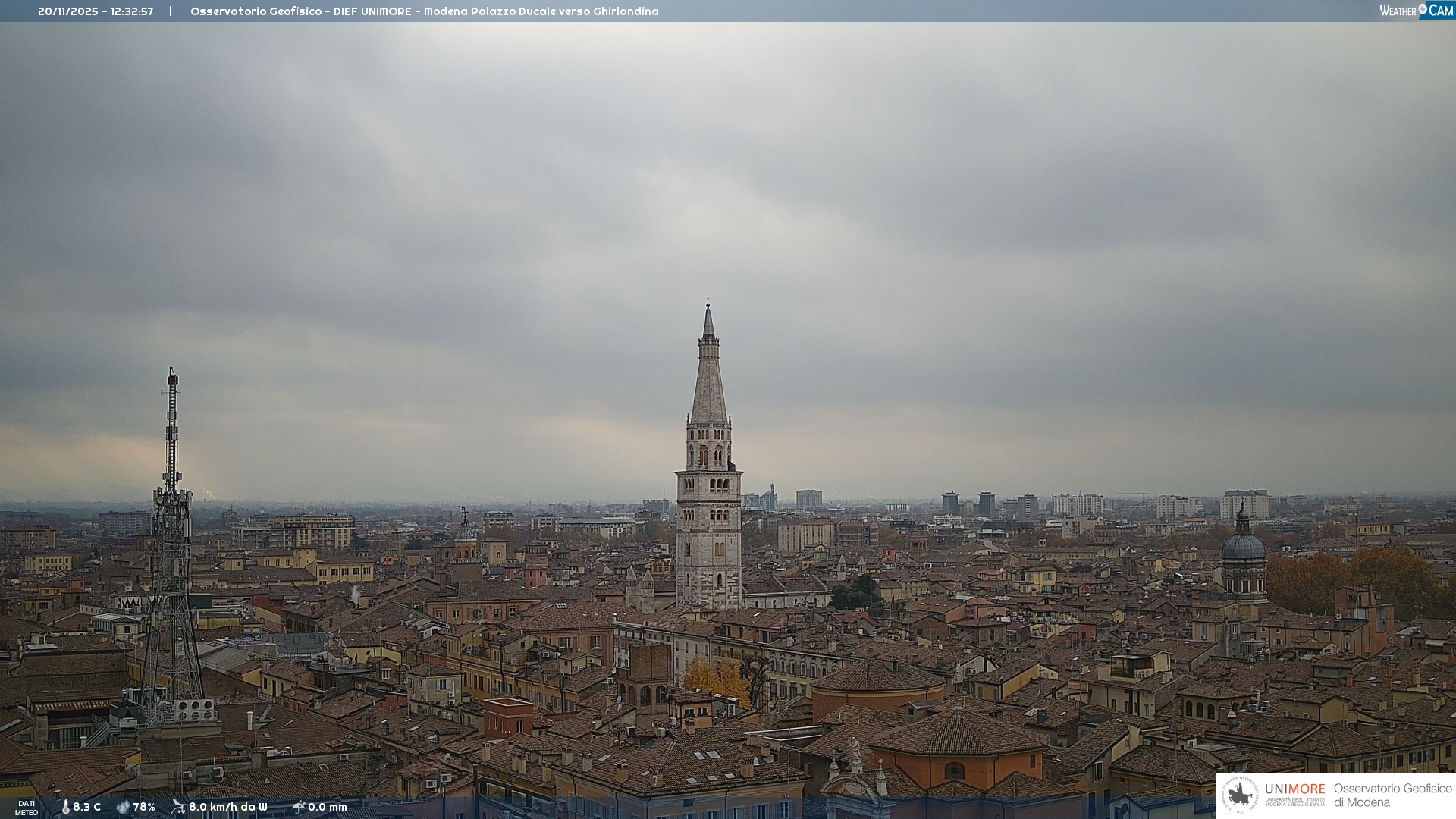The image size is (1456, 819).
Task: Open the DATI METEO label
Action: tap(27, 808)
